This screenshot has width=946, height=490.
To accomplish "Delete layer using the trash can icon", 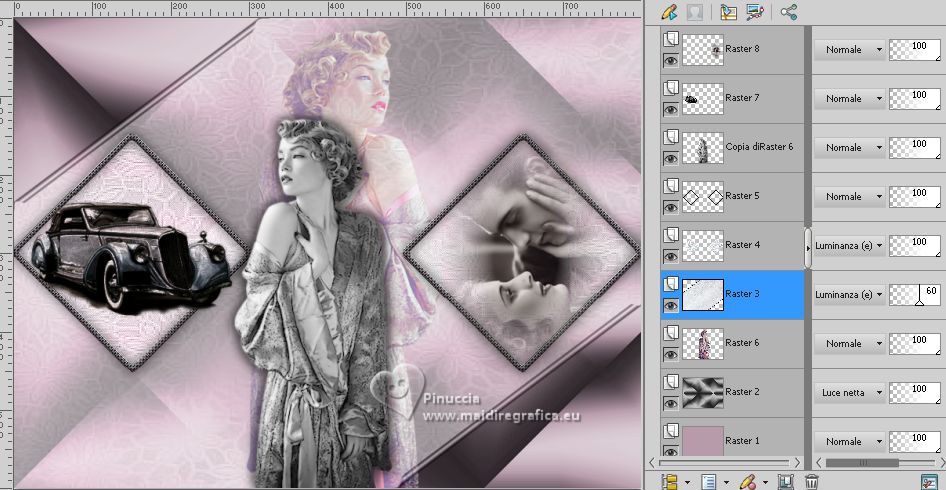I will click(812, 482).
